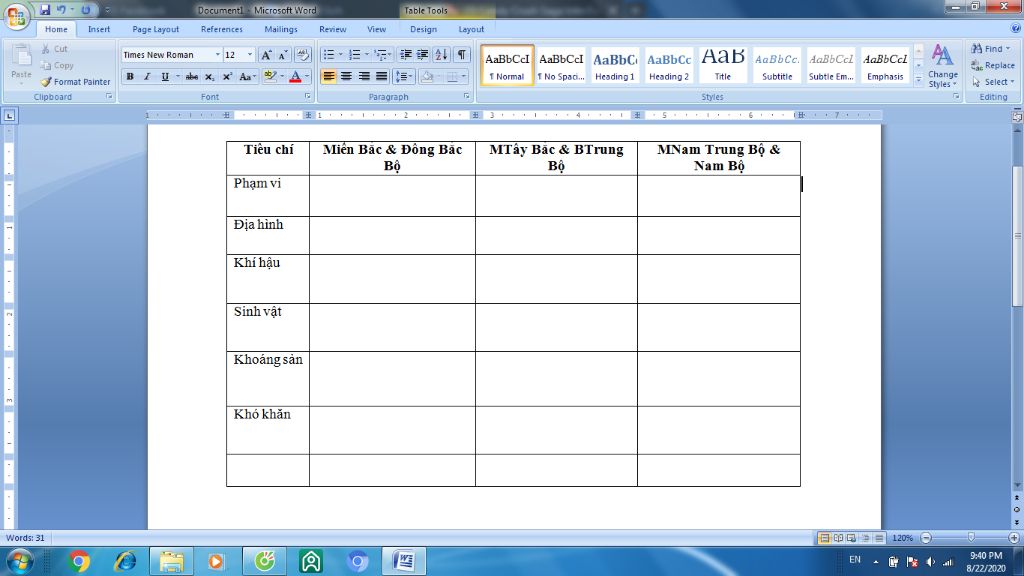Open the Table Tools Design tab
Image resolution: width=1024 pixels, height=576 pixels.
(x=423, y=29)
